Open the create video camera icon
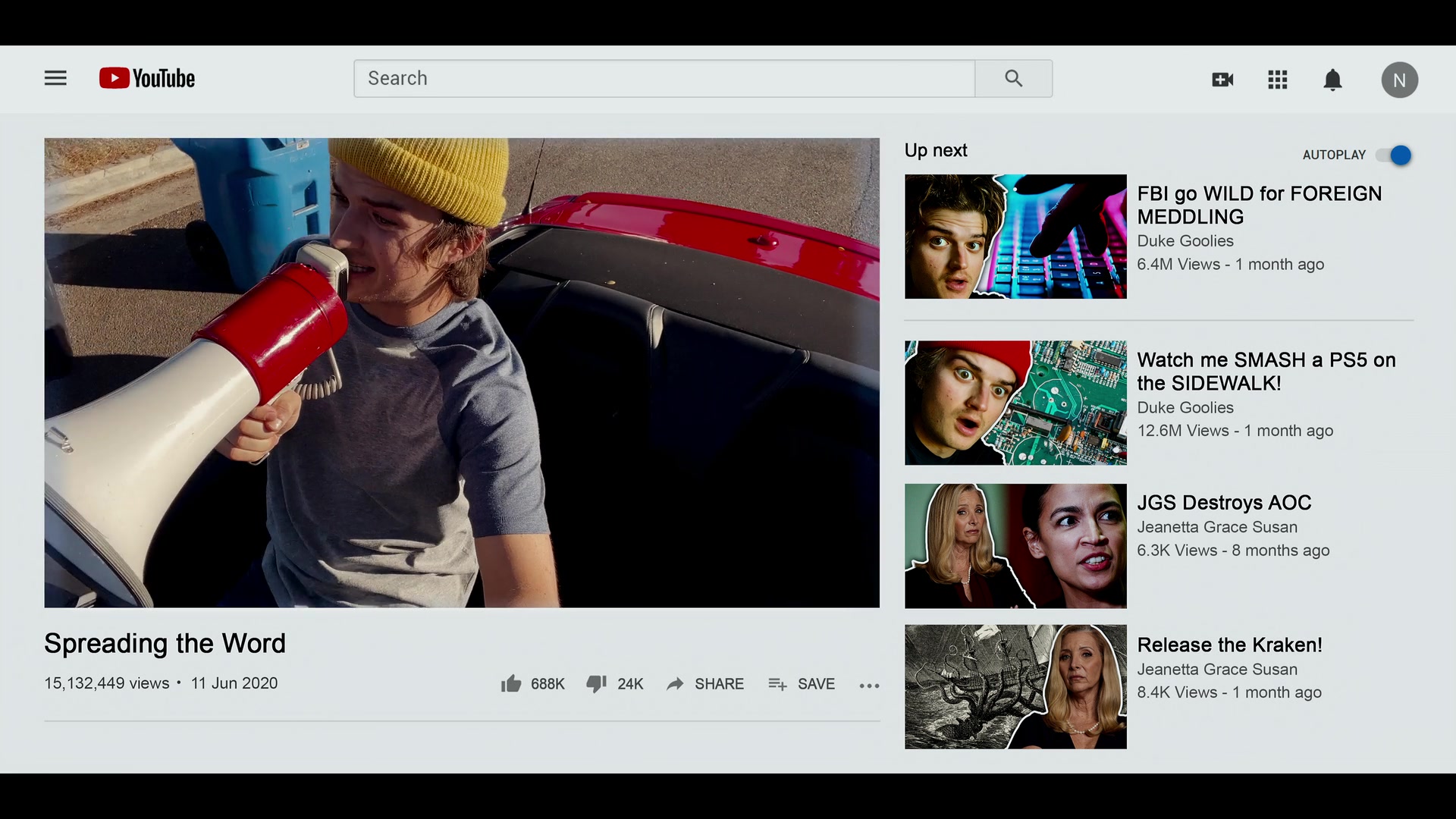 coord(1222,80)
